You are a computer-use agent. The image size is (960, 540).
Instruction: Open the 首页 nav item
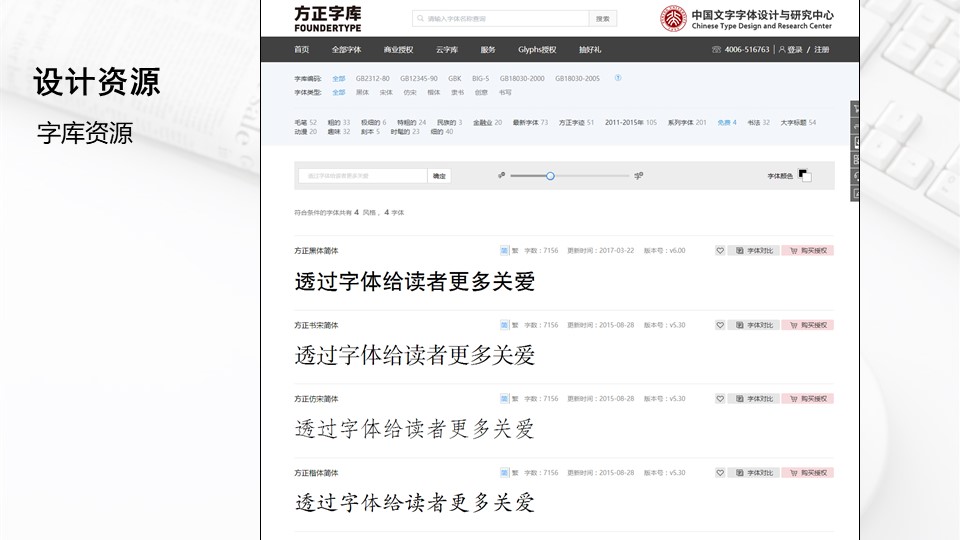click(302, 50)
